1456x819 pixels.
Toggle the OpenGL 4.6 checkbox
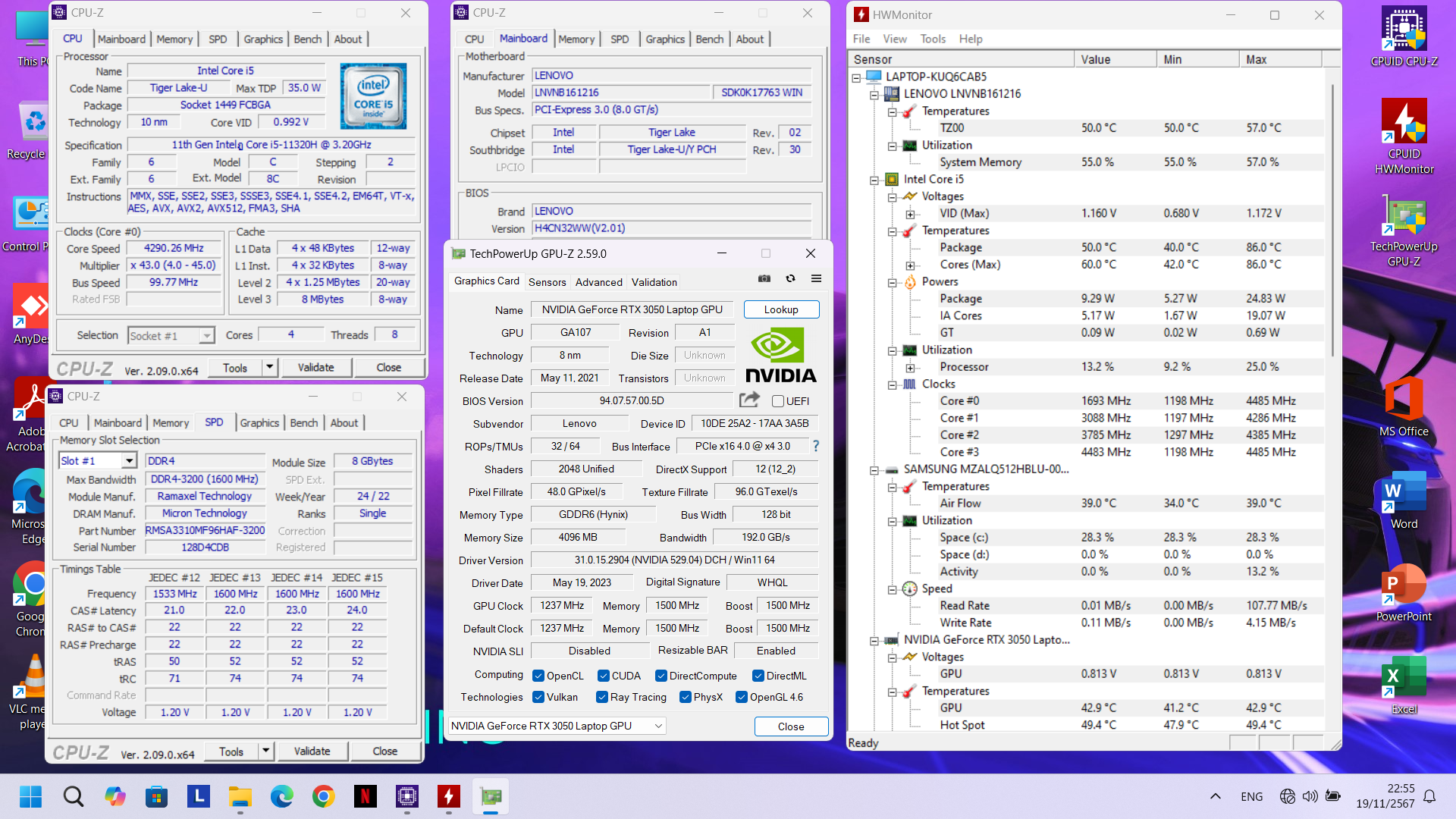pyautogui.click(x=742, y=697)
